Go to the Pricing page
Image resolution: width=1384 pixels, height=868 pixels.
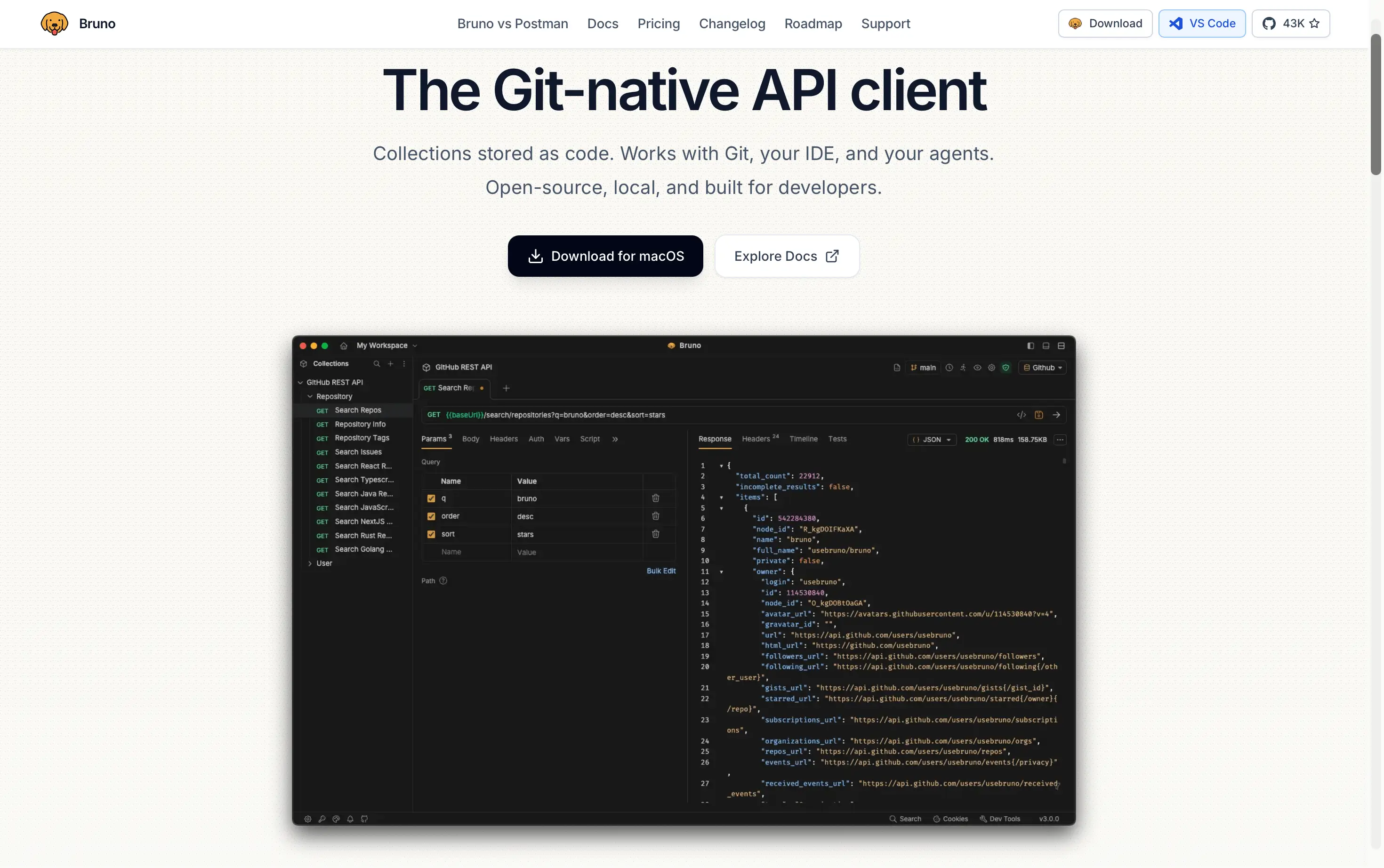point(659,24)
